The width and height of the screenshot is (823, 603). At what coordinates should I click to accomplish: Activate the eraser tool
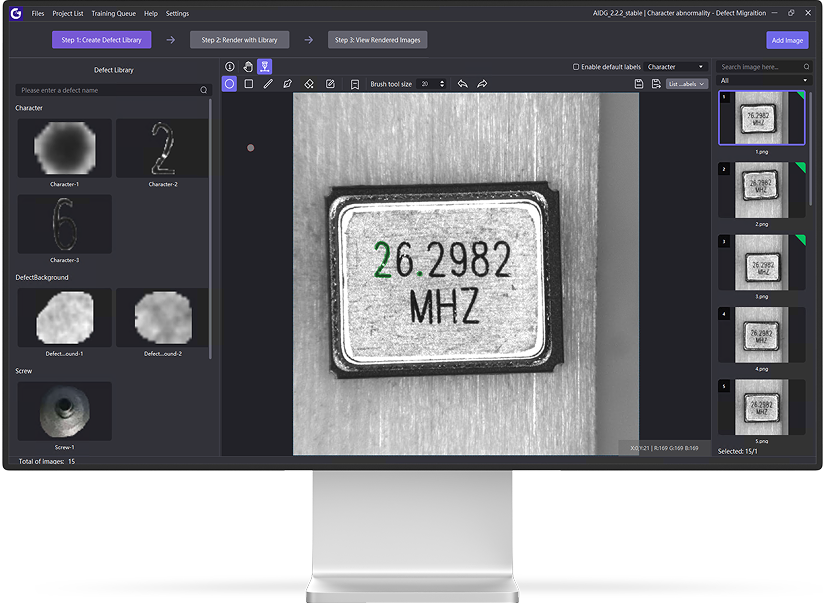(309, 84)
